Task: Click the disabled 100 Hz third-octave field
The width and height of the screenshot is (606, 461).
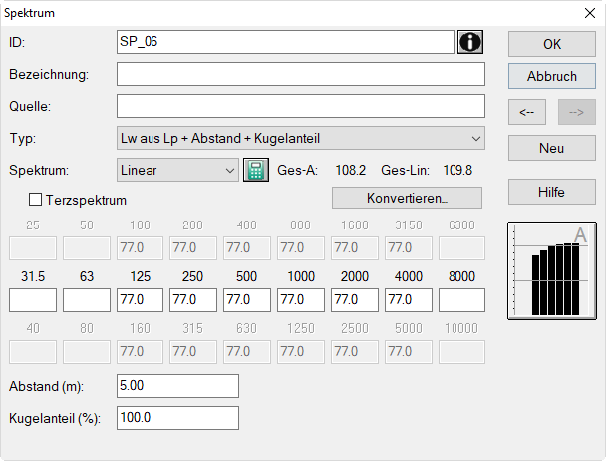Action: point(140,248)
